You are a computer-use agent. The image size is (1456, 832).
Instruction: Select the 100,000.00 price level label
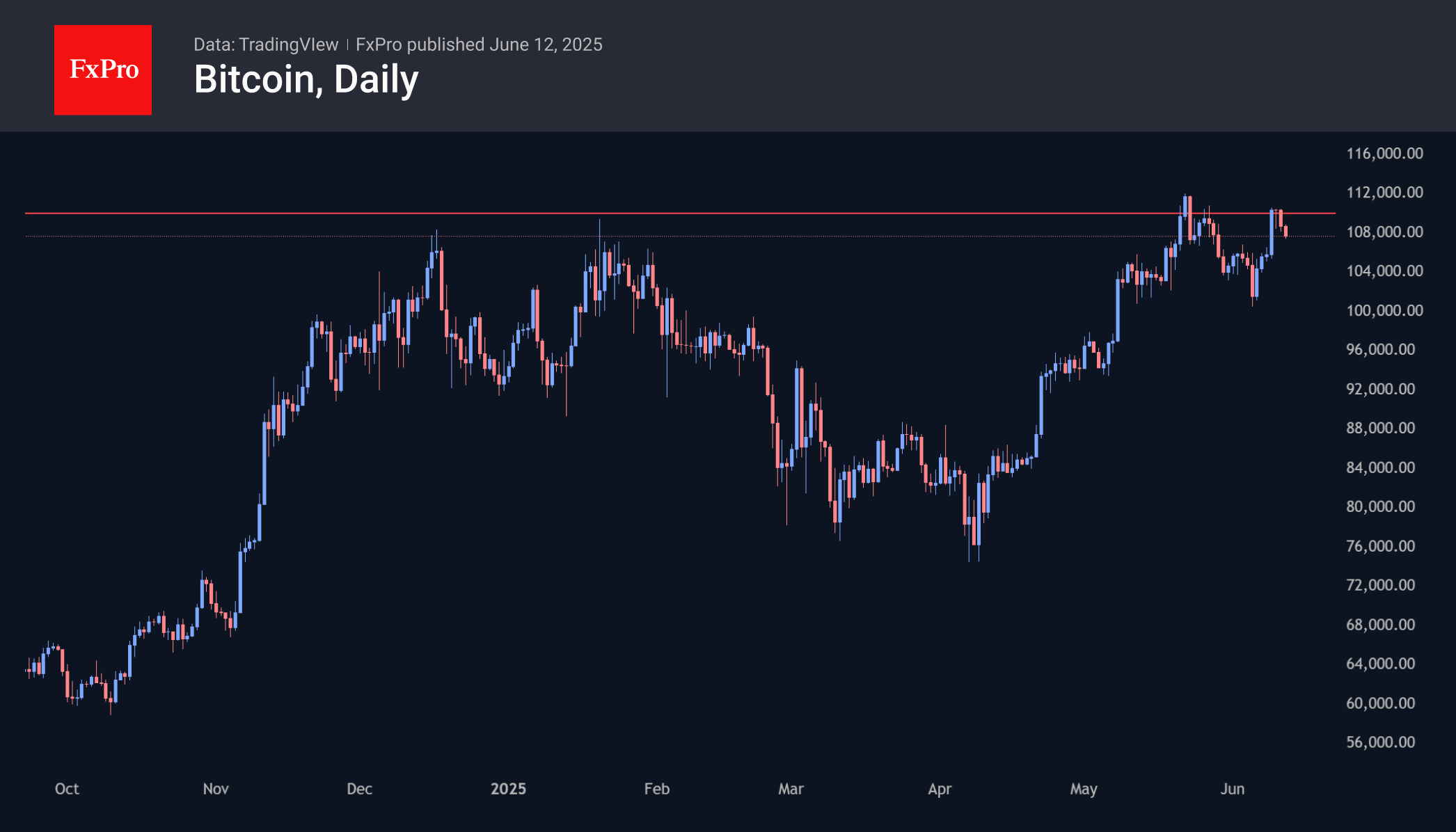[1384, 311]
